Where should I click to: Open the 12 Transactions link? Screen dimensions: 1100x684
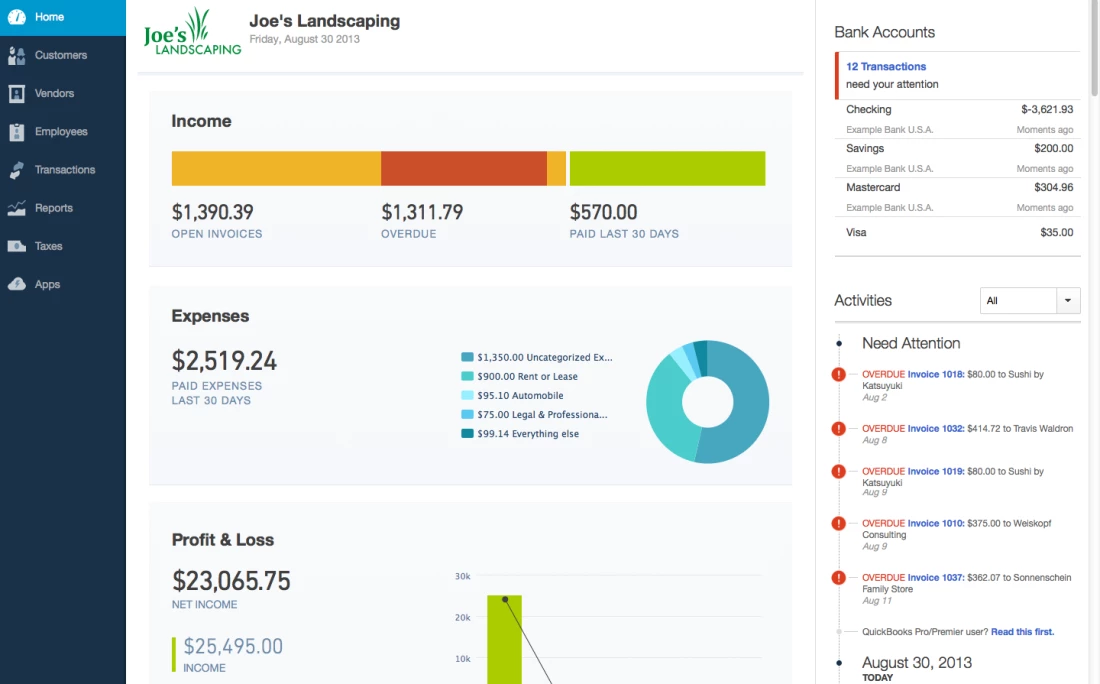pyautogui.click(x=886, y=67)
